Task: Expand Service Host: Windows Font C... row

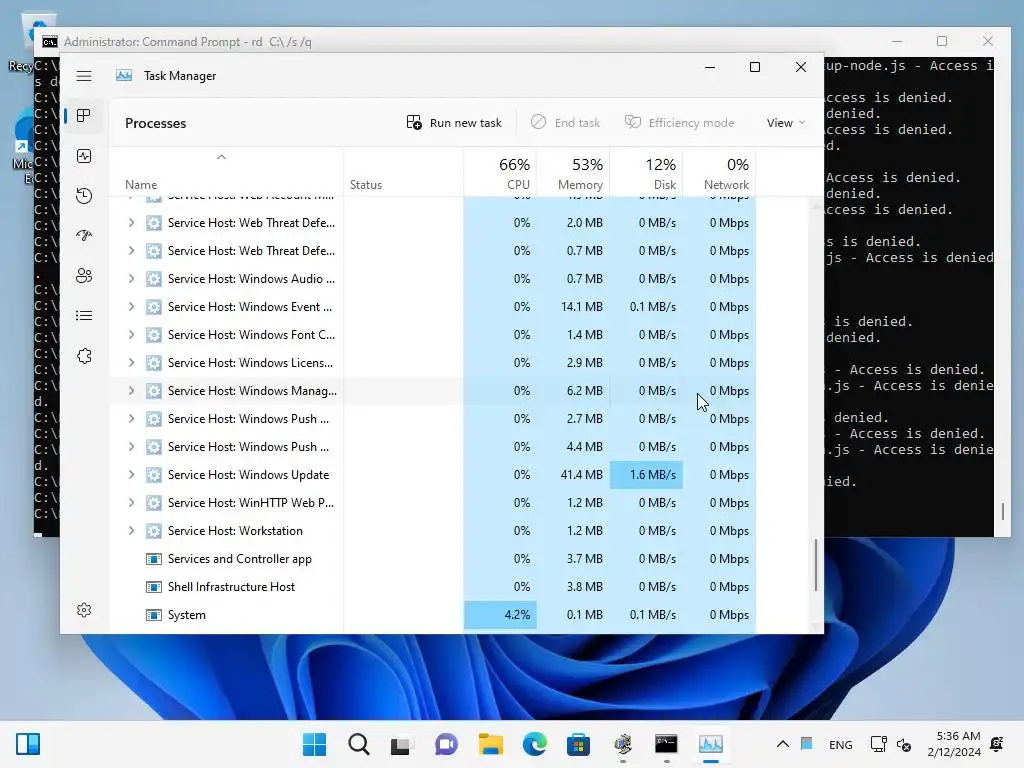Action: click(131, 335)
